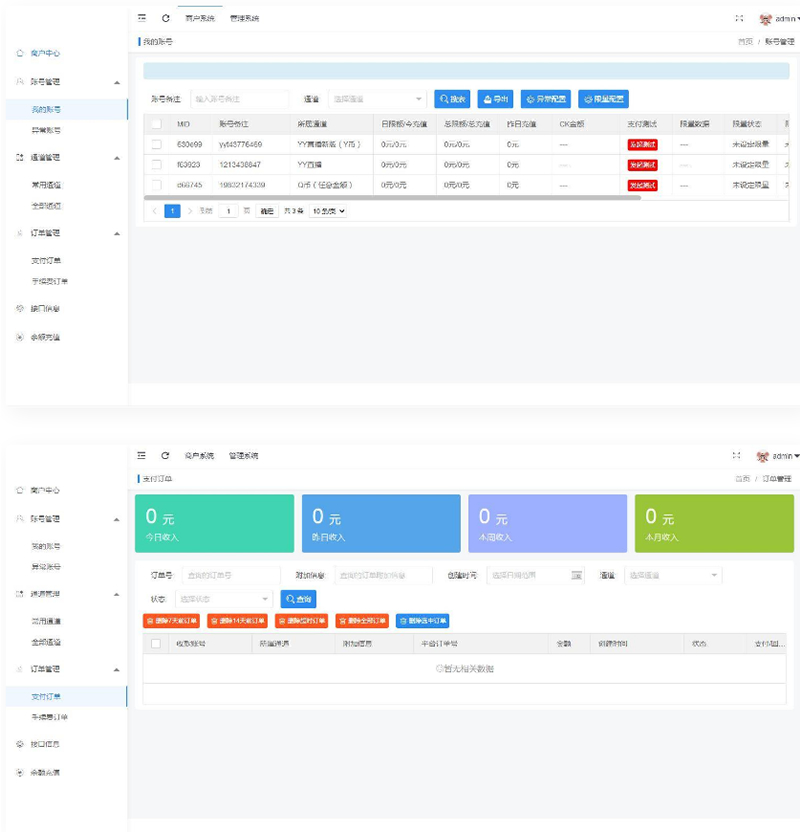Check the box for account MID 630699
800x832 pixels.
(156, 144)
